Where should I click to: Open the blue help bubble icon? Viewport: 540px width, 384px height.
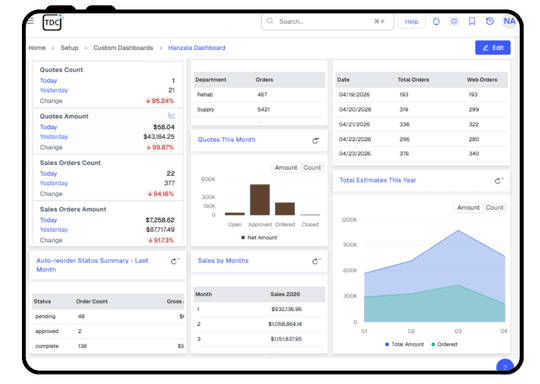click(x=505, y=366)
